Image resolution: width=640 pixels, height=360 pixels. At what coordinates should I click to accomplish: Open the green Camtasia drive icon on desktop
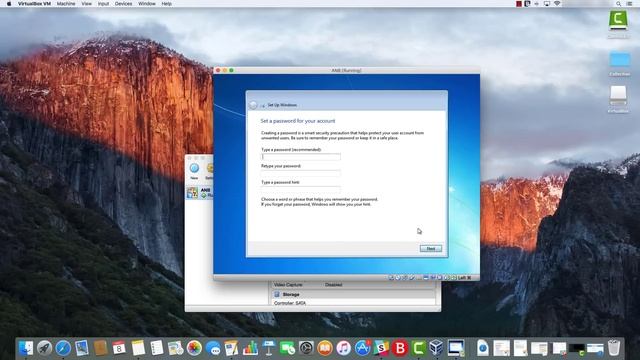(618, 20)
